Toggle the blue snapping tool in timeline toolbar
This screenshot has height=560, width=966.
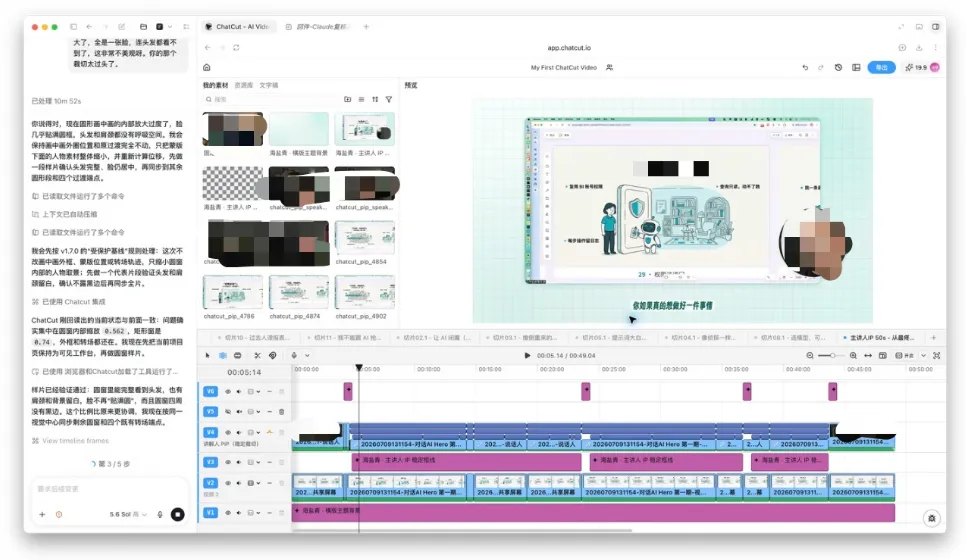[222, 355]
